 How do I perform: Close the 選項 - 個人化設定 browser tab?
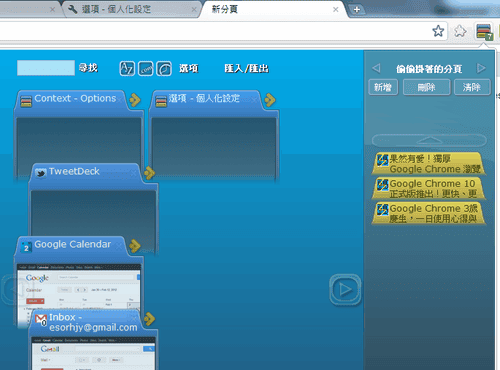click(194, 10)
